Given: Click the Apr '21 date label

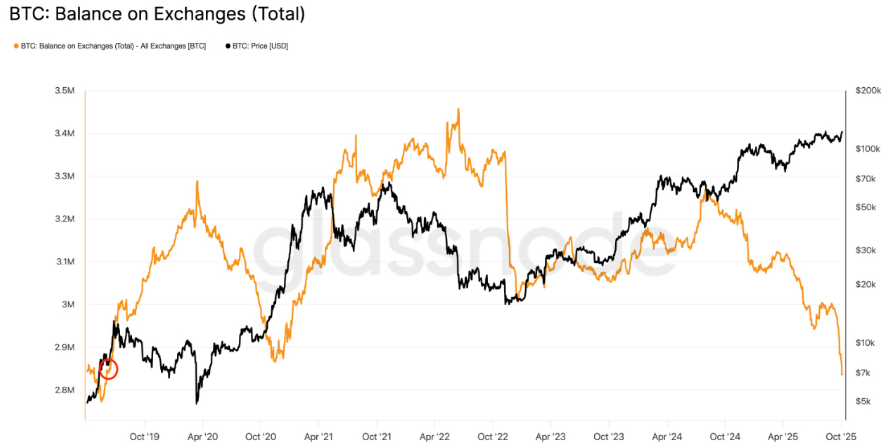Looking at the screenshot, I should pyautogui.click(x=319, y=437).
